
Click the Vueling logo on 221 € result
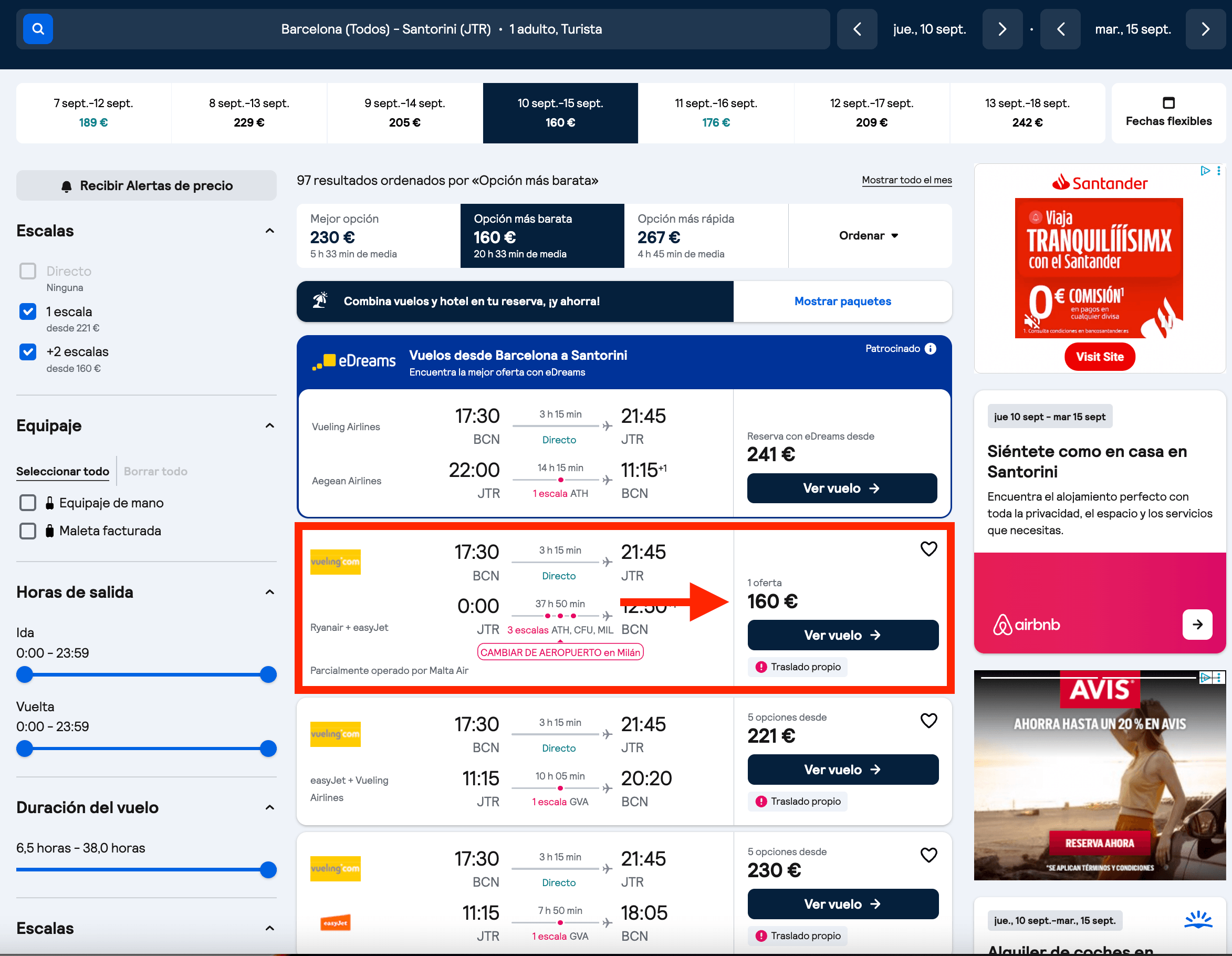click(x=335, y=734)
